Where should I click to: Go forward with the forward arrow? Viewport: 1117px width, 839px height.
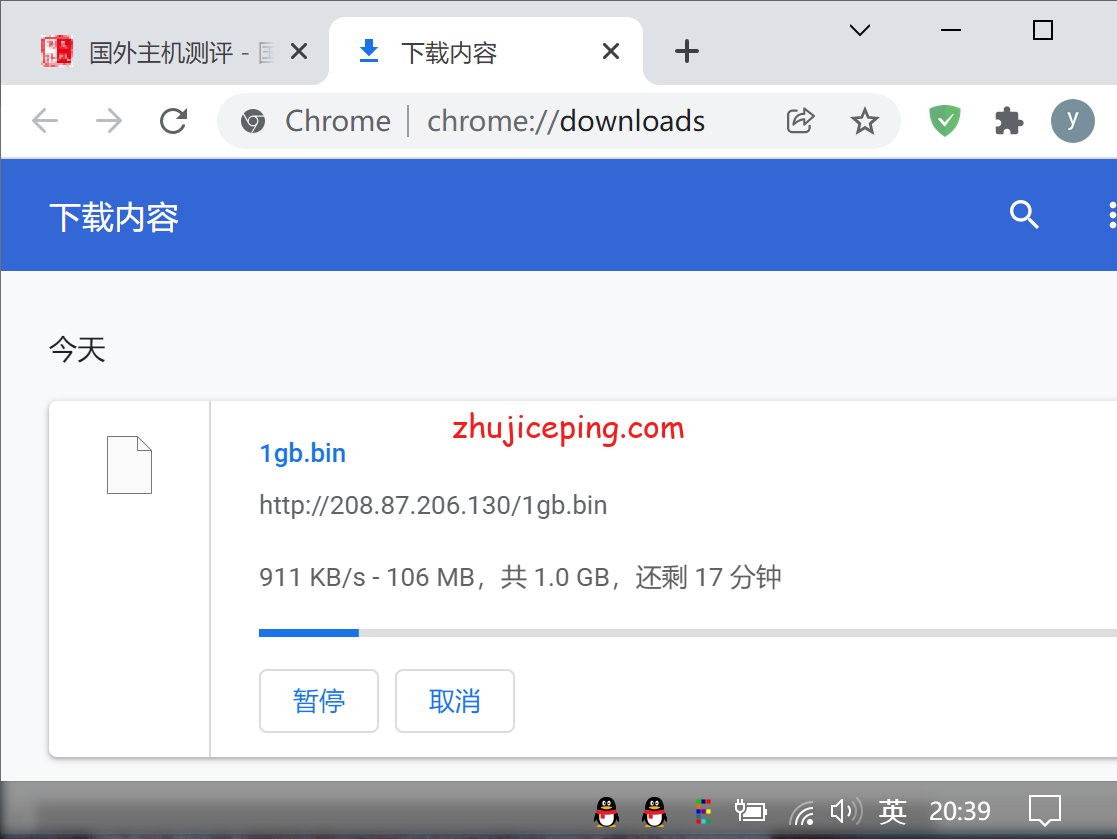coord(109,121)
